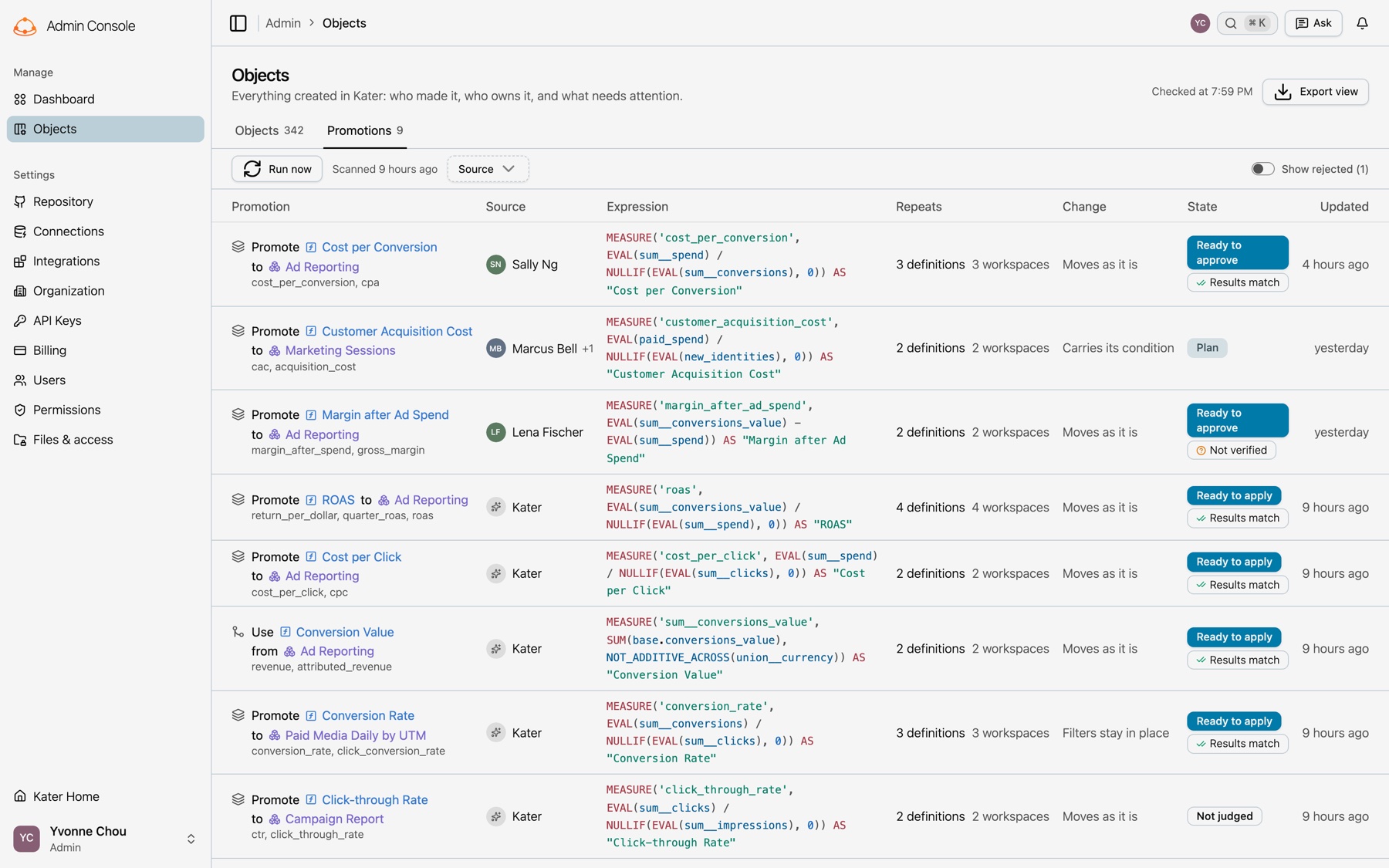Open API Keys page
The height and width of the screenshot is (868, 1389).
click(105, 320)
